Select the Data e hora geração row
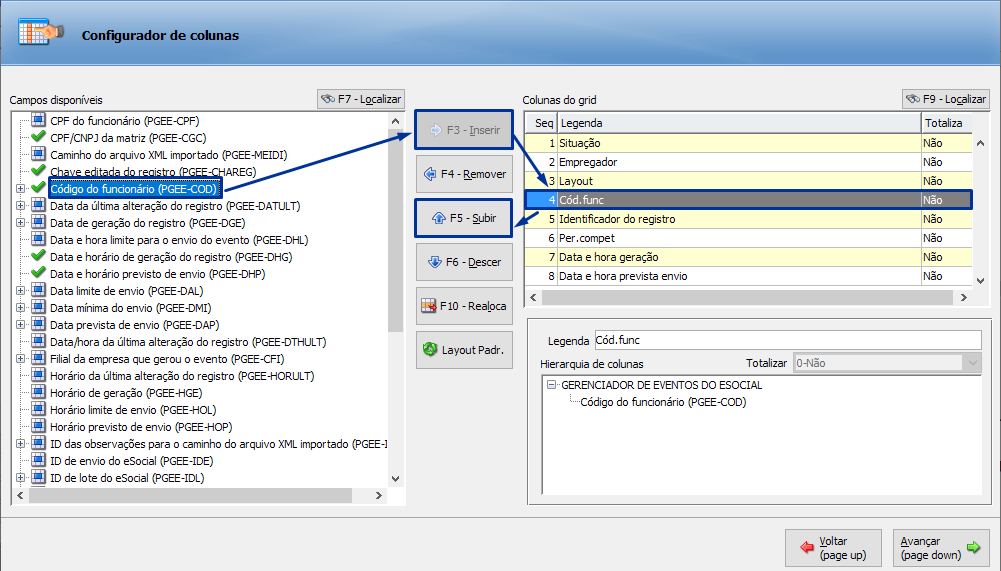 [748, 257]
